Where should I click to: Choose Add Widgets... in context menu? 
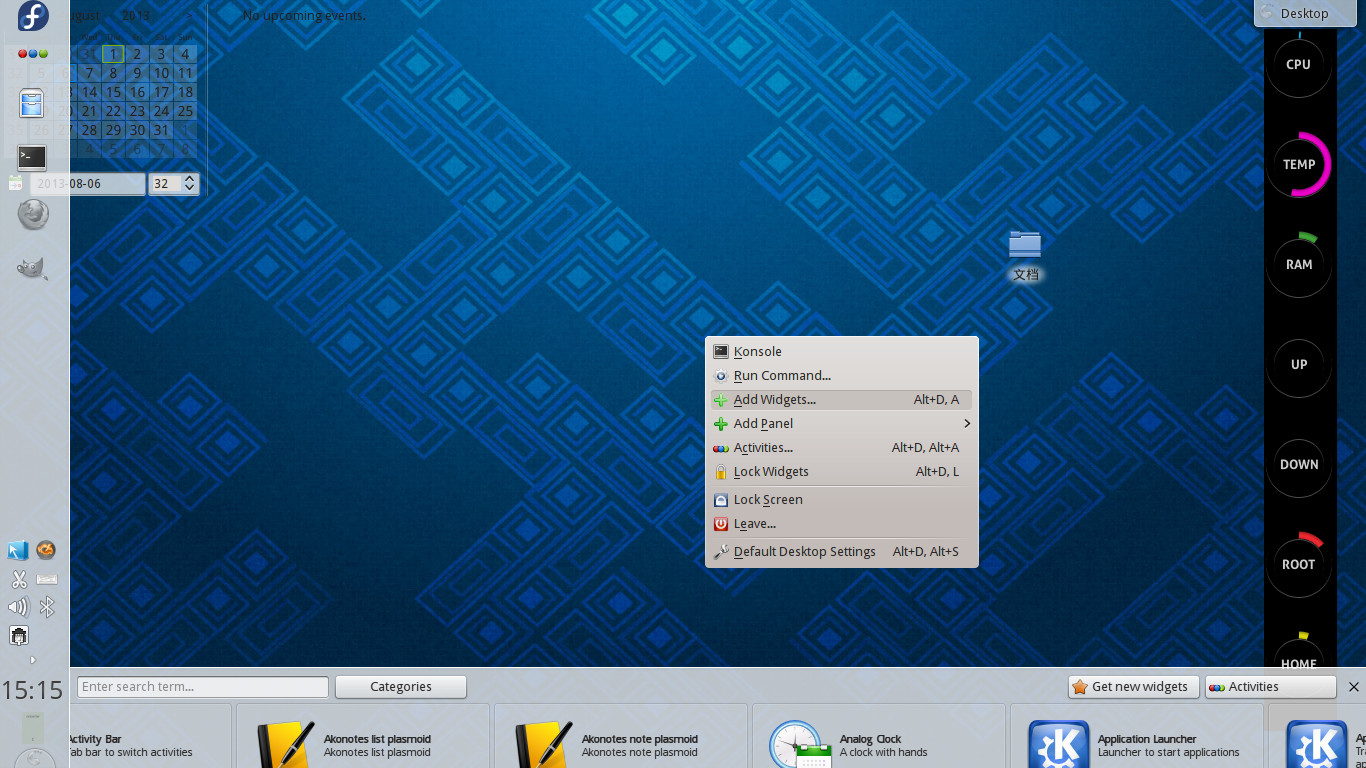pyautogui.click(x=841, y=399)
